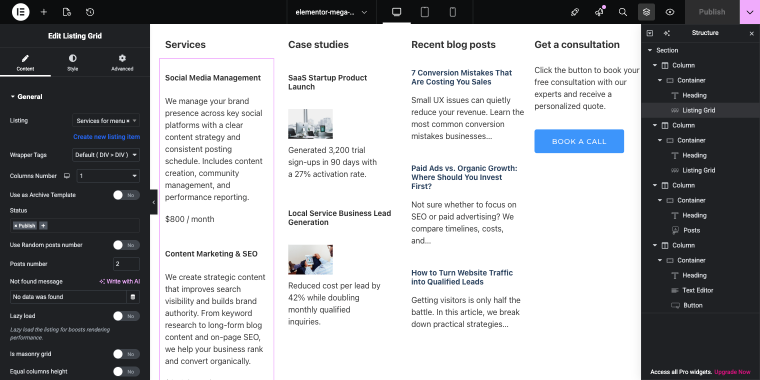Open the History clock icon
This screenshot has height=380, width=760.
[90, 12]
